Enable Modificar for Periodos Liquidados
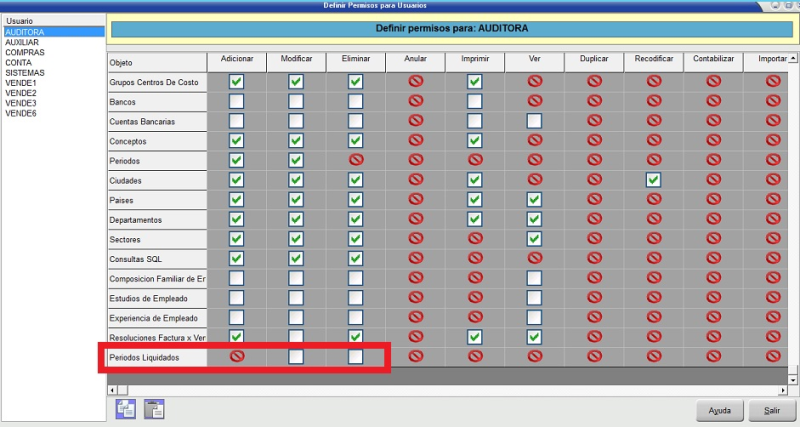800x427 pixels. point(296,356)
